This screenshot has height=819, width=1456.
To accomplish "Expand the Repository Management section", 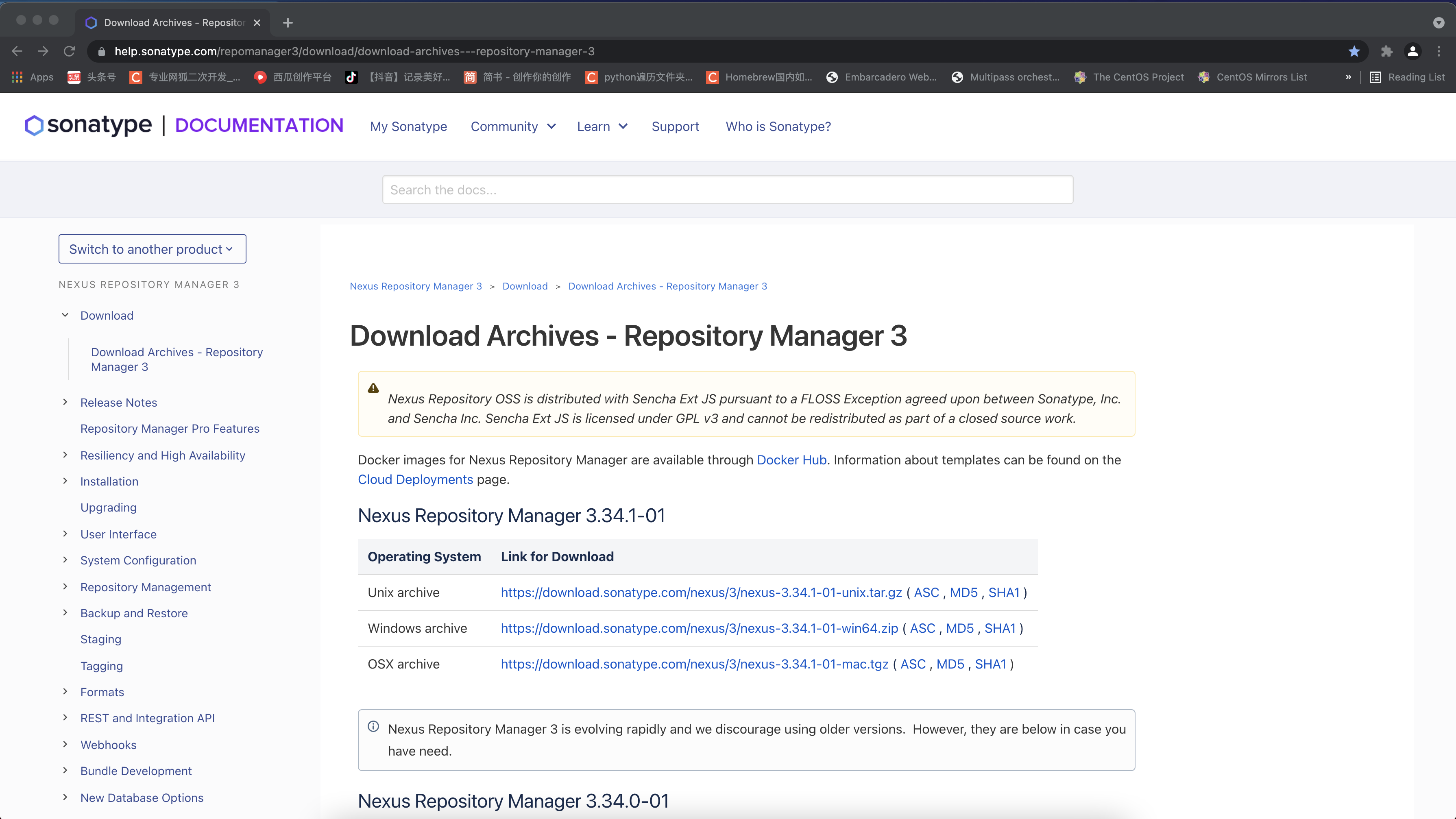I will [65, 587].
